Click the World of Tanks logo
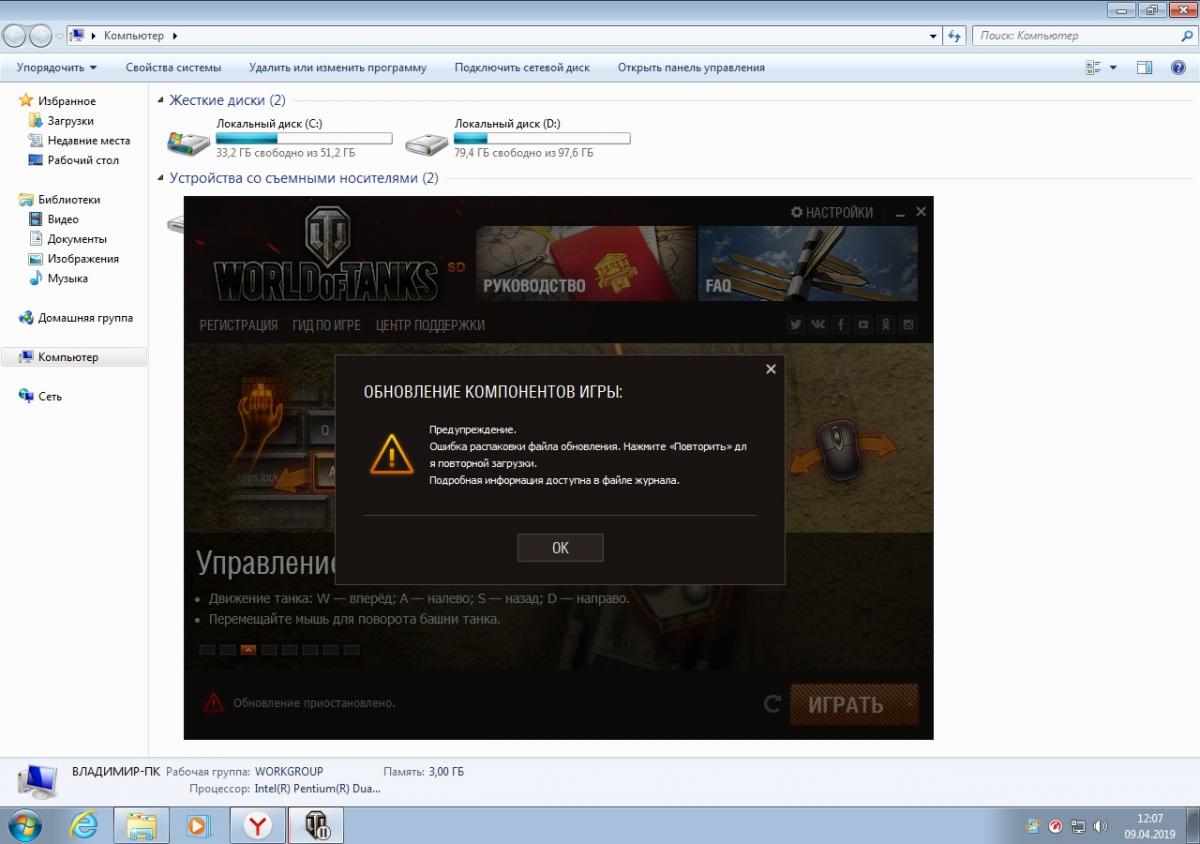 pyautogui.click(x=326, y=254)
